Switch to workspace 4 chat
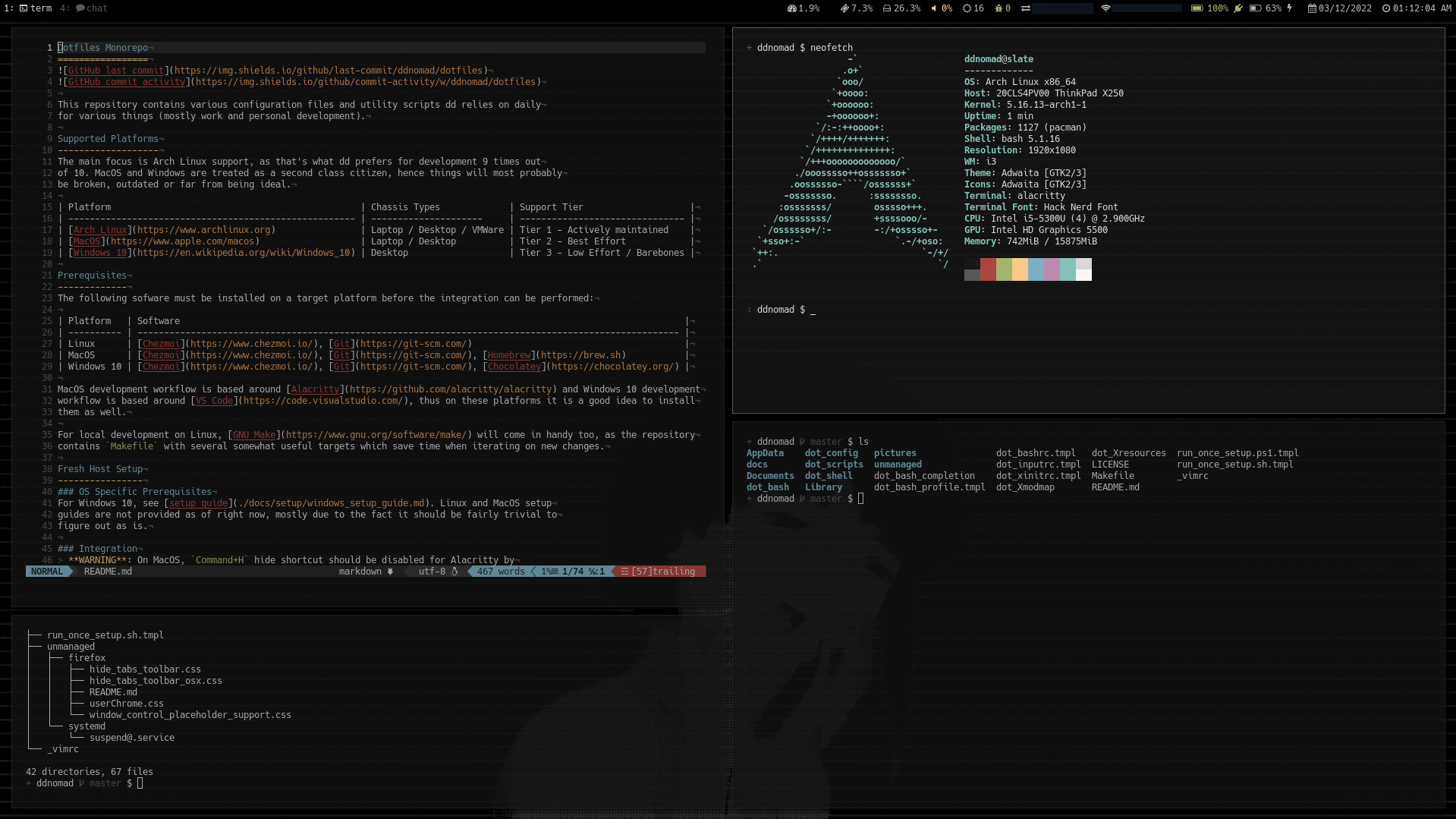 coord(84,8)
